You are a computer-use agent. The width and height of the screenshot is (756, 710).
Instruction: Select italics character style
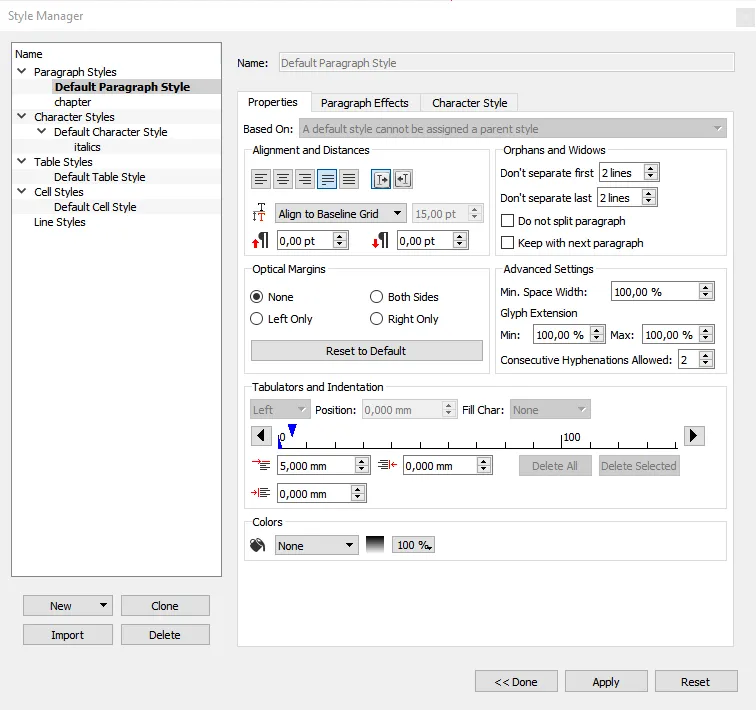(87, 147)
